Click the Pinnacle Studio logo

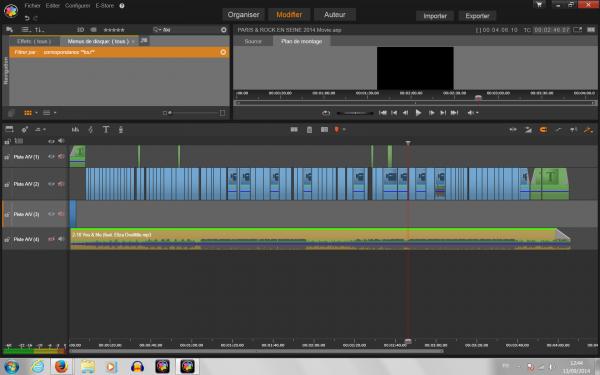tap(11, 11)
